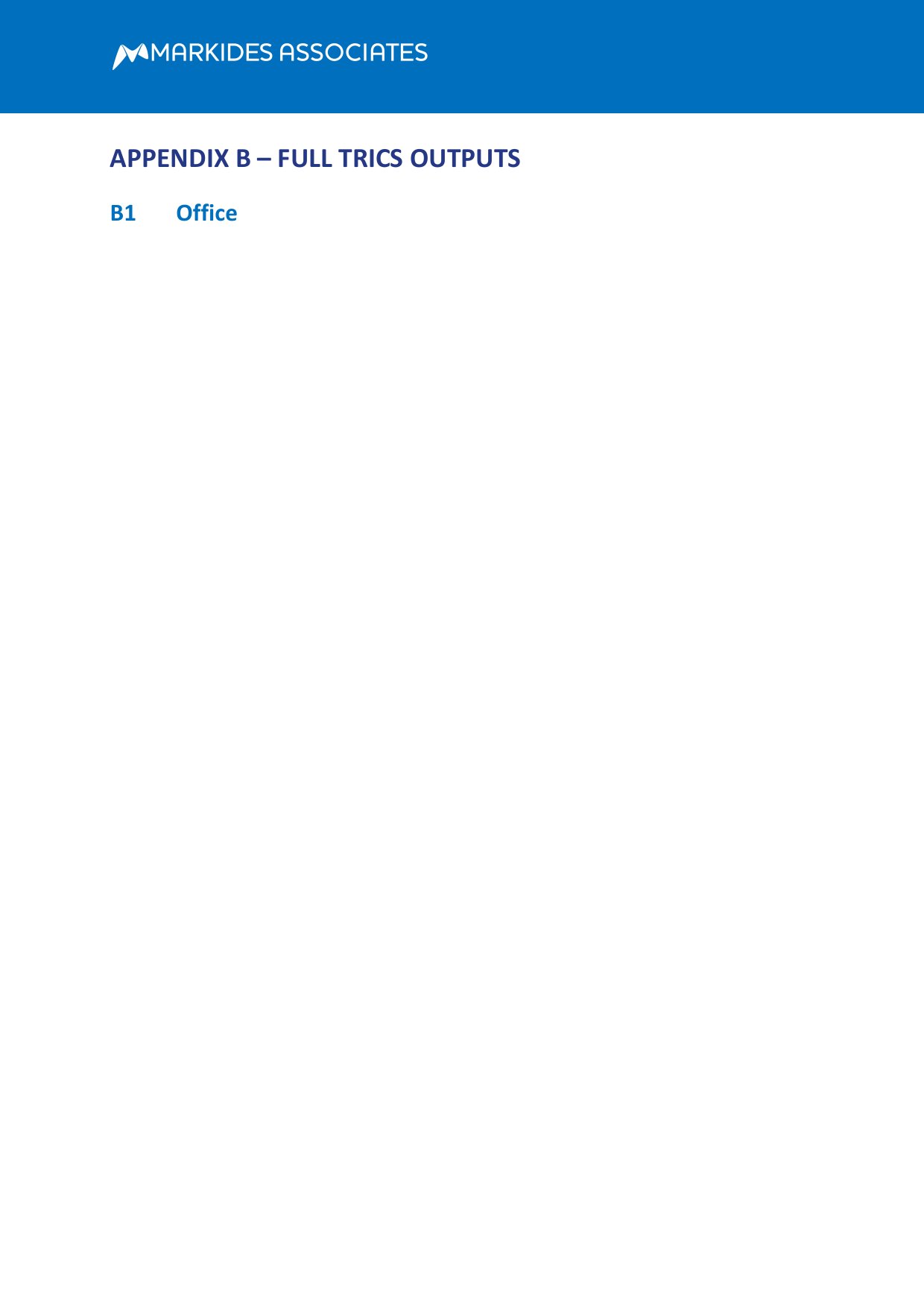This screenshot has width=924, height=1308.
Task: Click the letter M starting MARKIDES
Action: pos(162,53)
